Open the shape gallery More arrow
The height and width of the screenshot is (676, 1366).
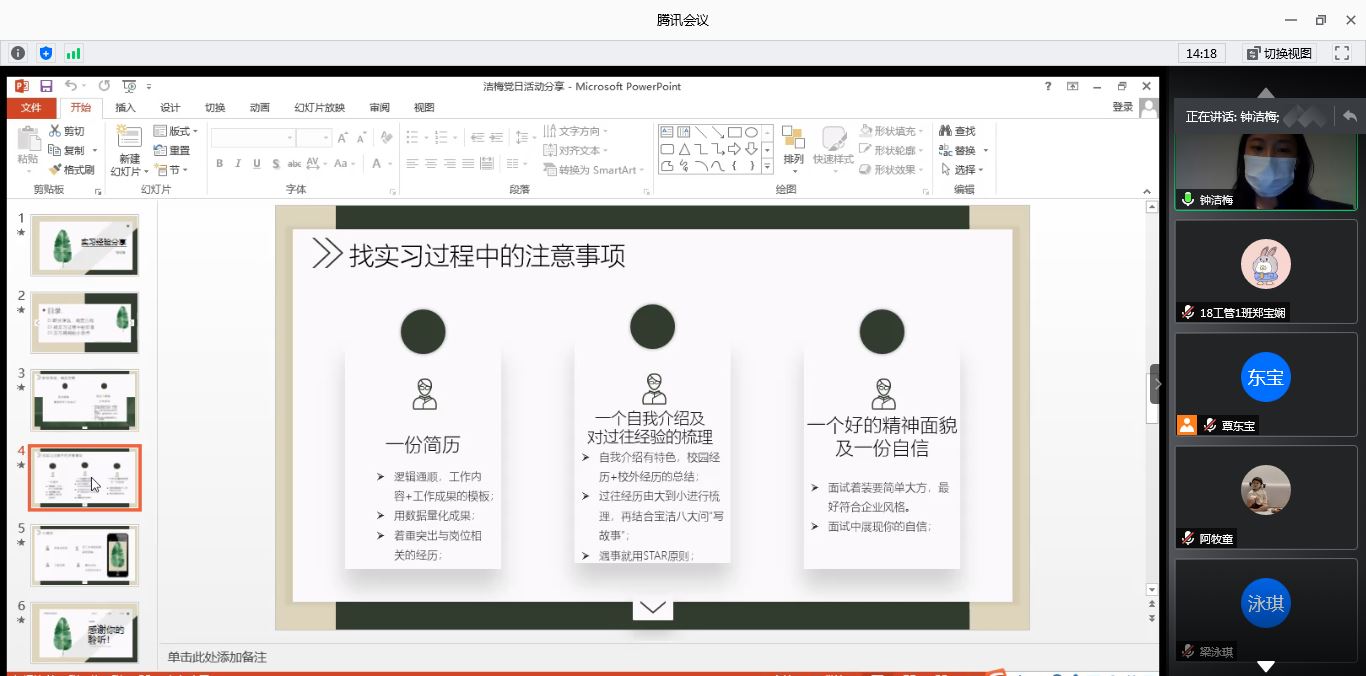click(767, 166)
